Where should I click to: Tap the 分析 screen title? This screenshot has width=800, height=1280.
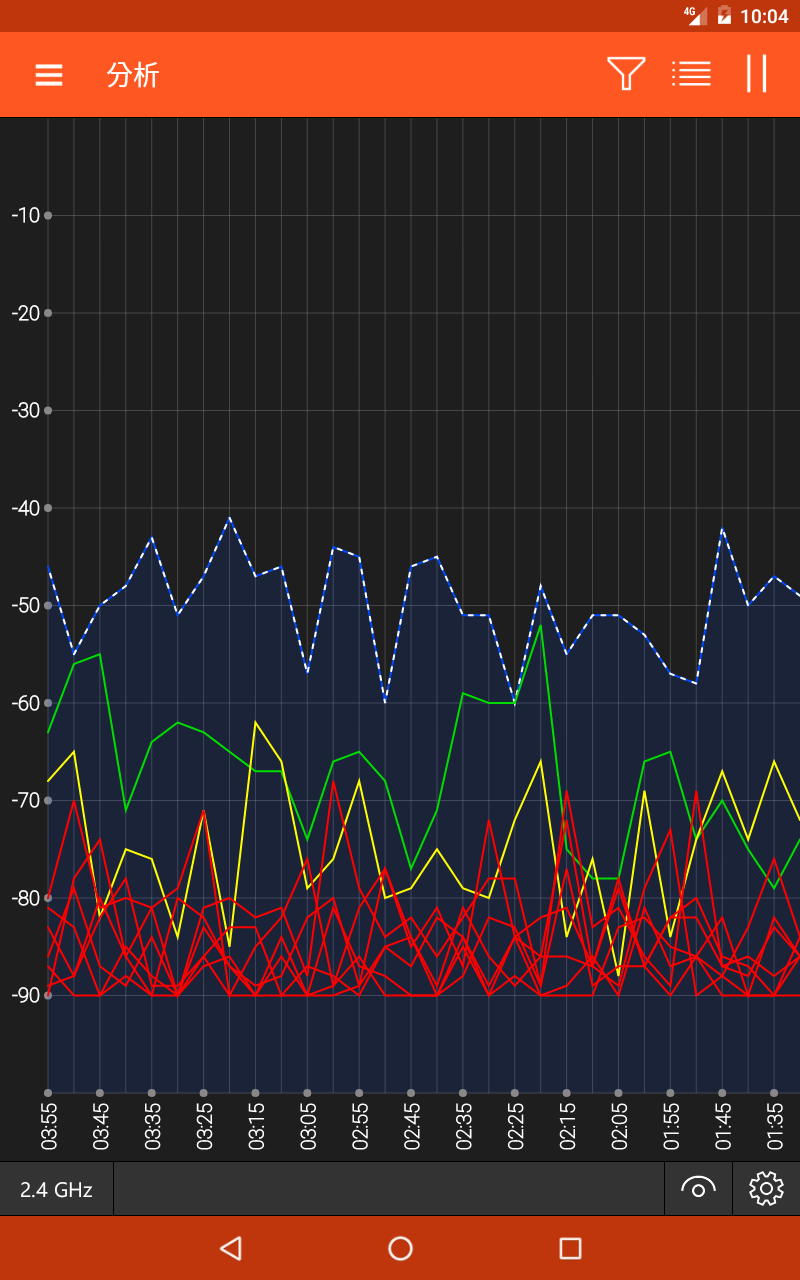tap(133, 75)
